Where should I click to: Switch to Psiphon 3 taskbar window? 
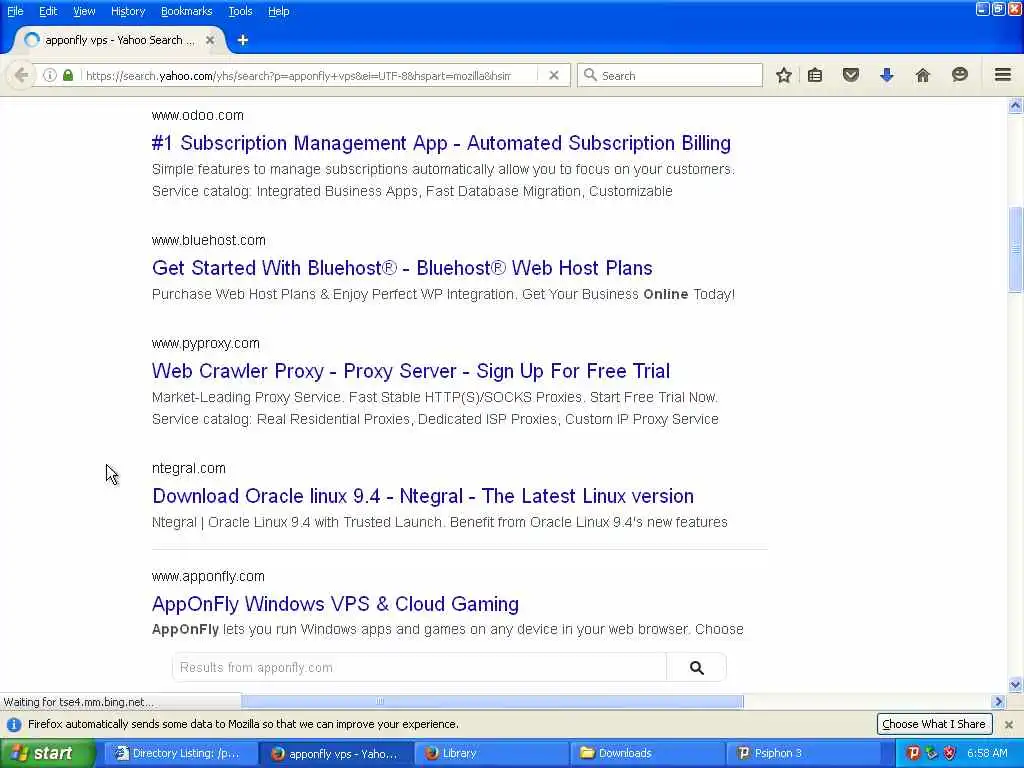pyautogui.click(x=804, y=753)
